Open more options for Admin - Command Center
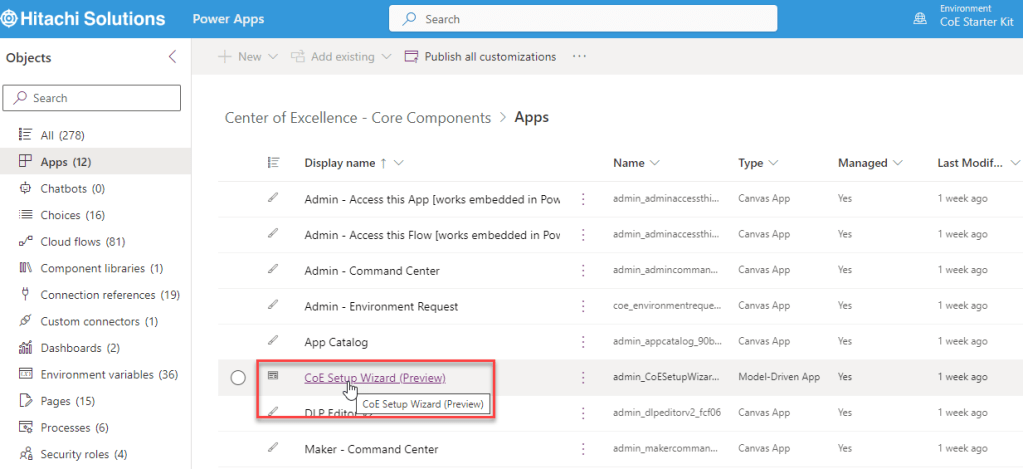1023x469 pixels. [583, 270]
